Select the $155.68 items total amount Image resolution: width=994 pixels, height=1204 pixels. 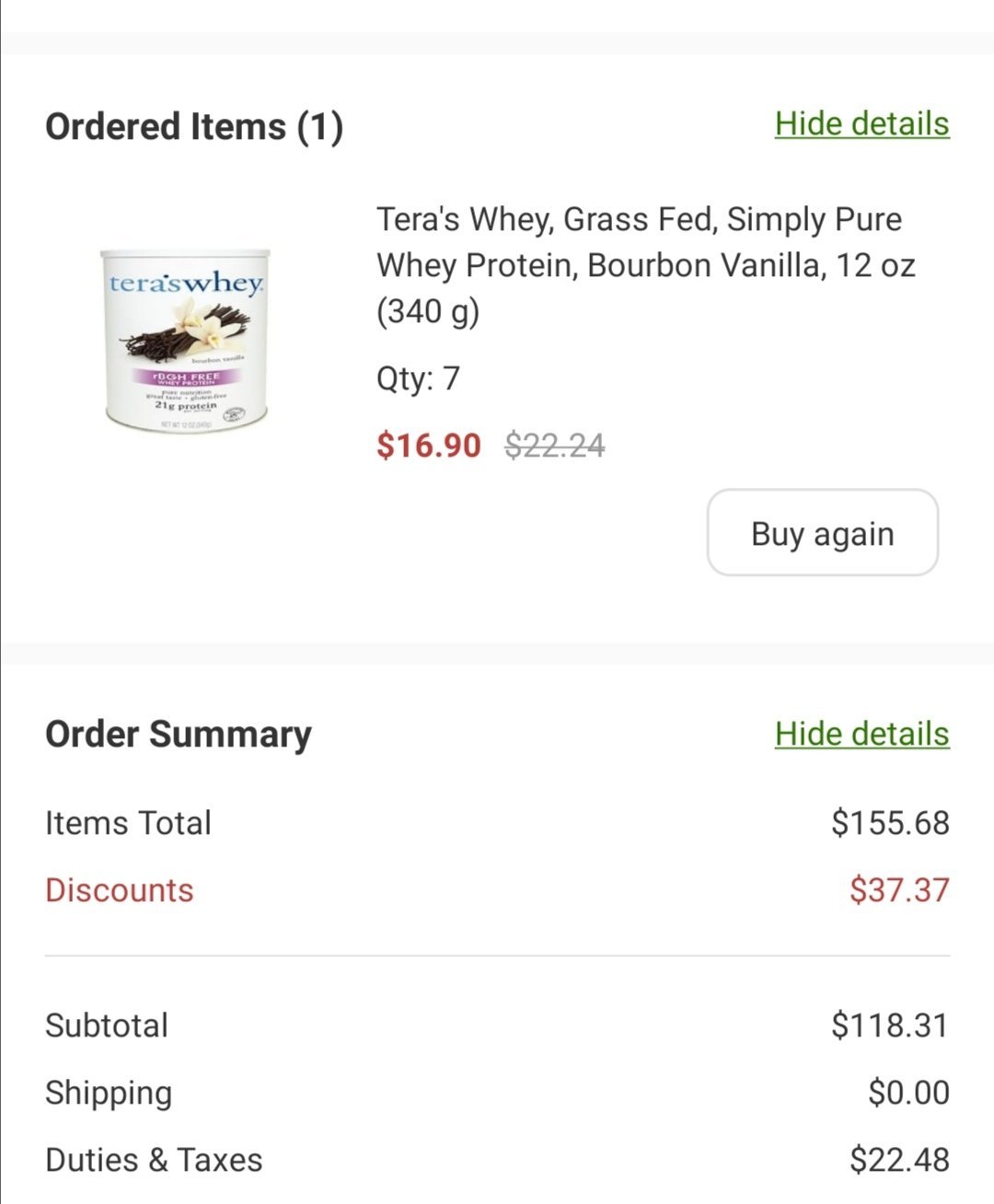coord(890,823)
